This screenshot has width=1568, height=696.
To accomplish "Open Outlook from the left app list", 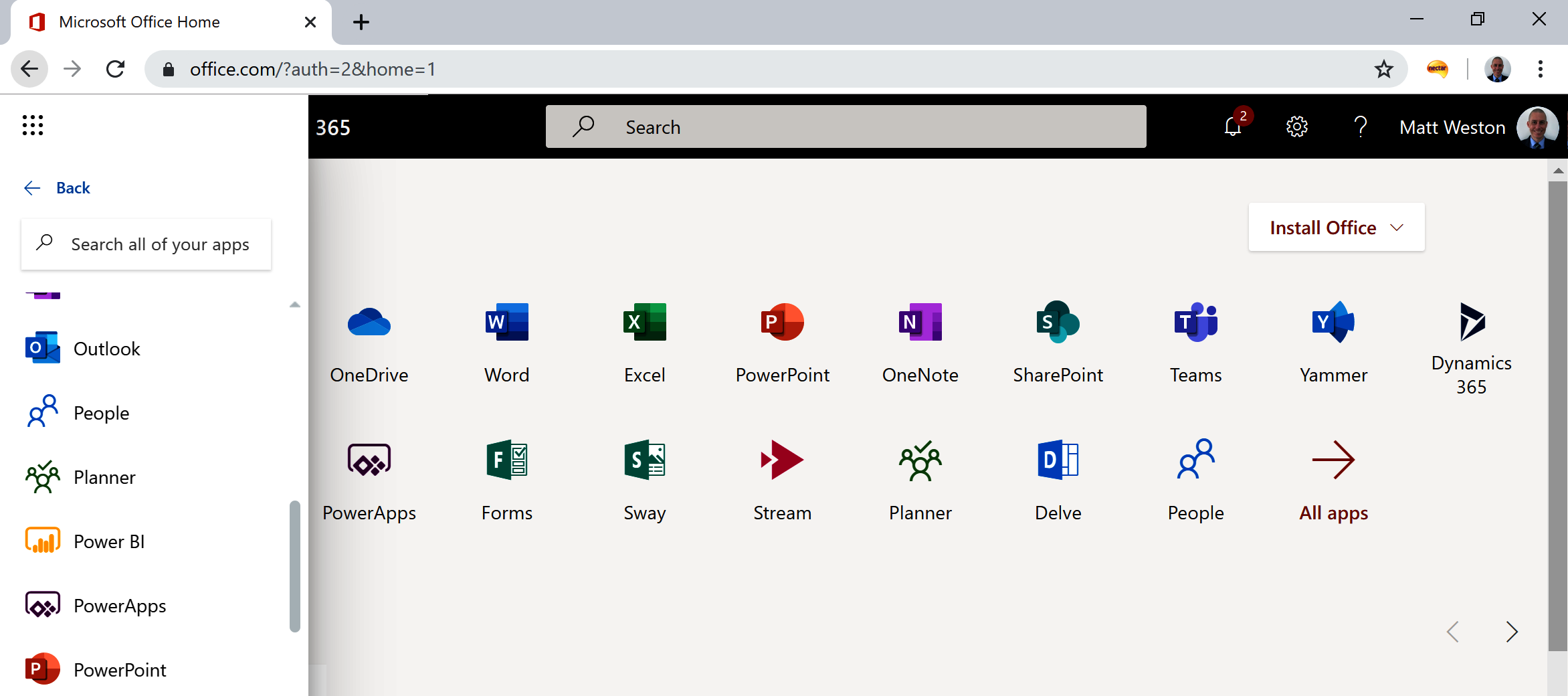I will tap(83, 349).
